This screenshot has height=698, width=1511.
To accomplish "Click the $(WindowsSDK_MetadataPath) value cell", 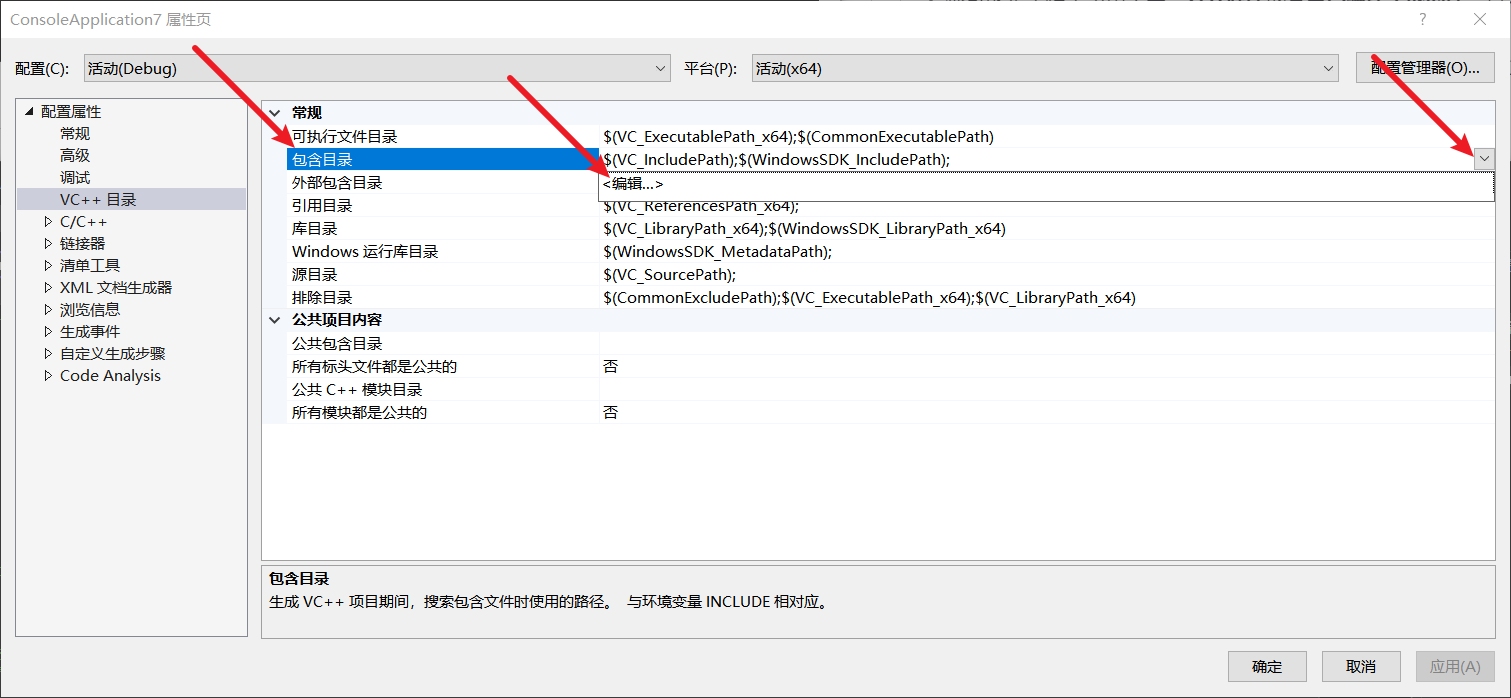I will click(x=1047, y=251).
